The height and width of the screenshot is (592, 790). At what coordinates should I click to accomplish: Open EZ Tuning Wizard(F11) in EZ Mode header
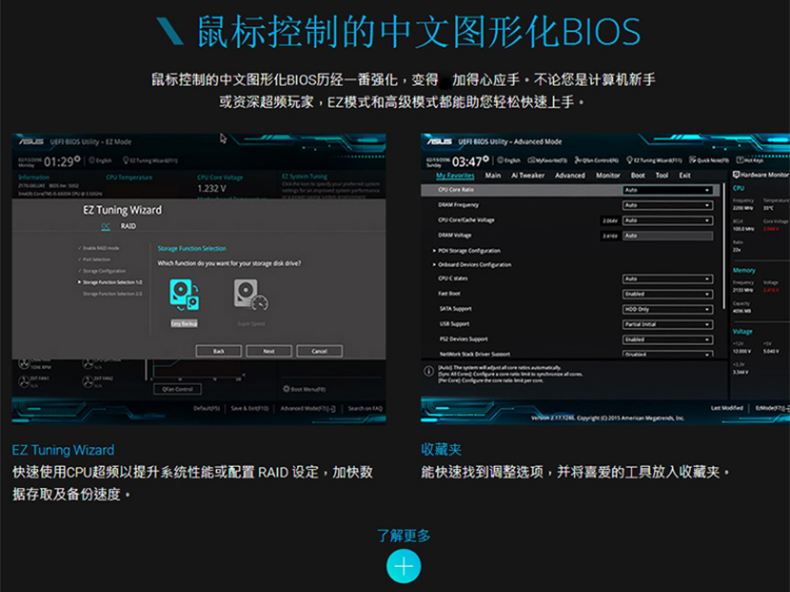click(x=150, y=161)
